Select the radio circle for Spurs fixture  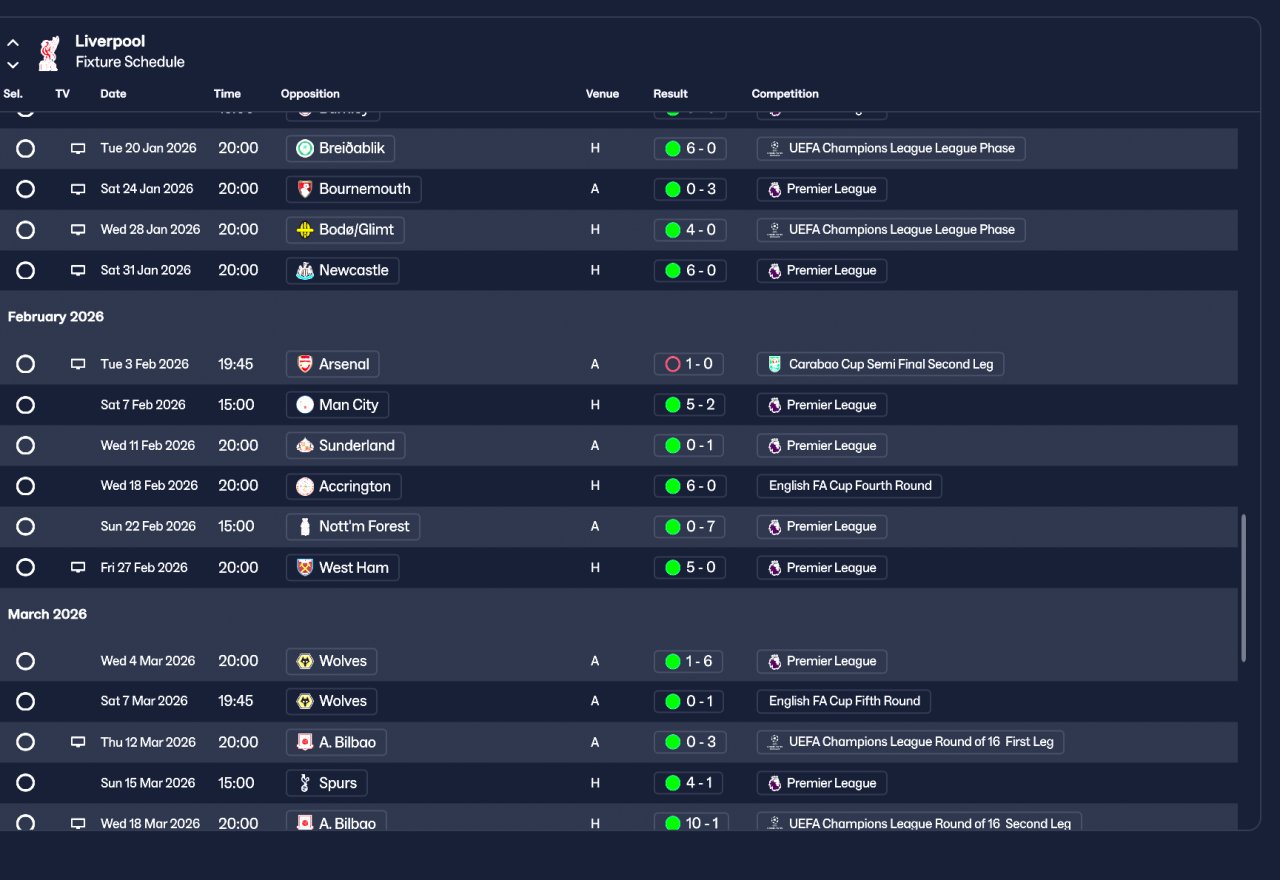[26, 782]
